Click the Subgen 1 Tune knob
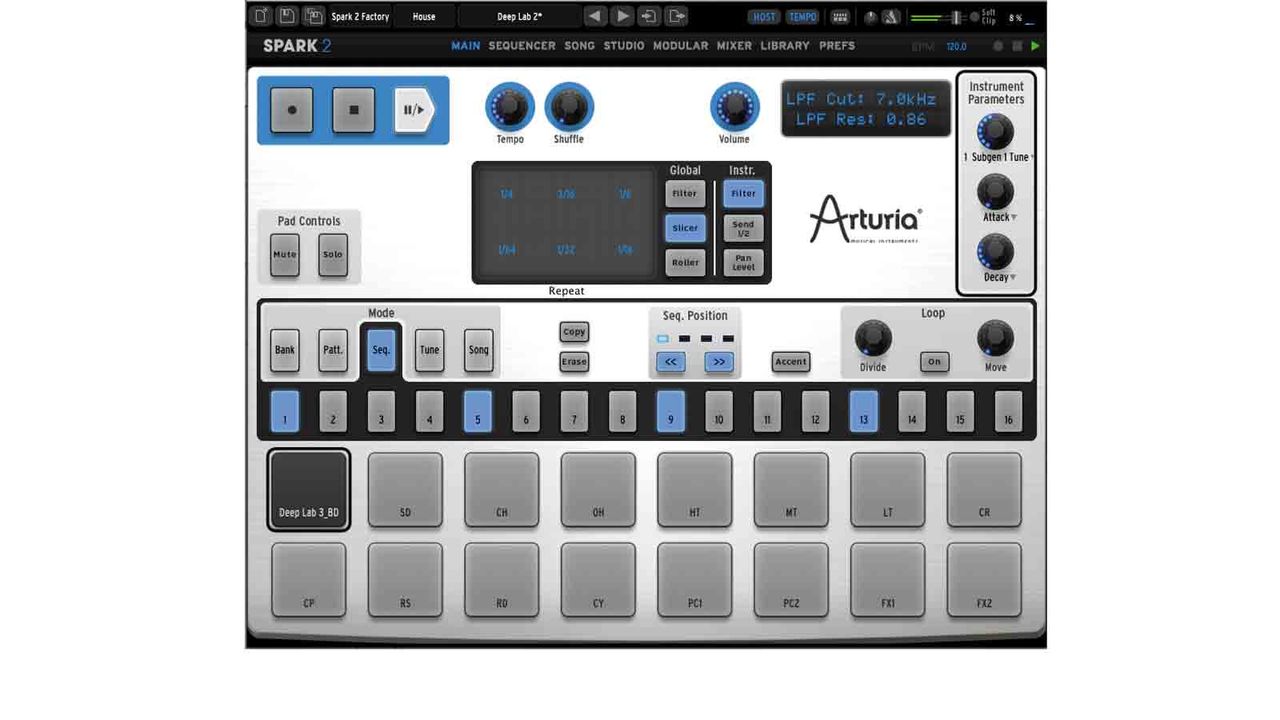Image resolution: width=1280 pixels, height=720 pixels. [x=995, y=131]
